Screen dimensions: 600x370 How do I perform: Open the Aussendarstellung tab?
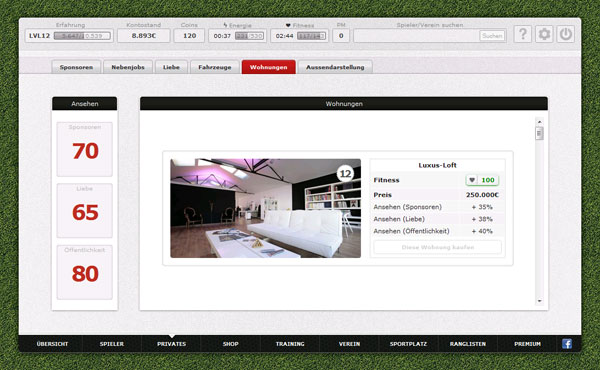click(x=335, y=67)
